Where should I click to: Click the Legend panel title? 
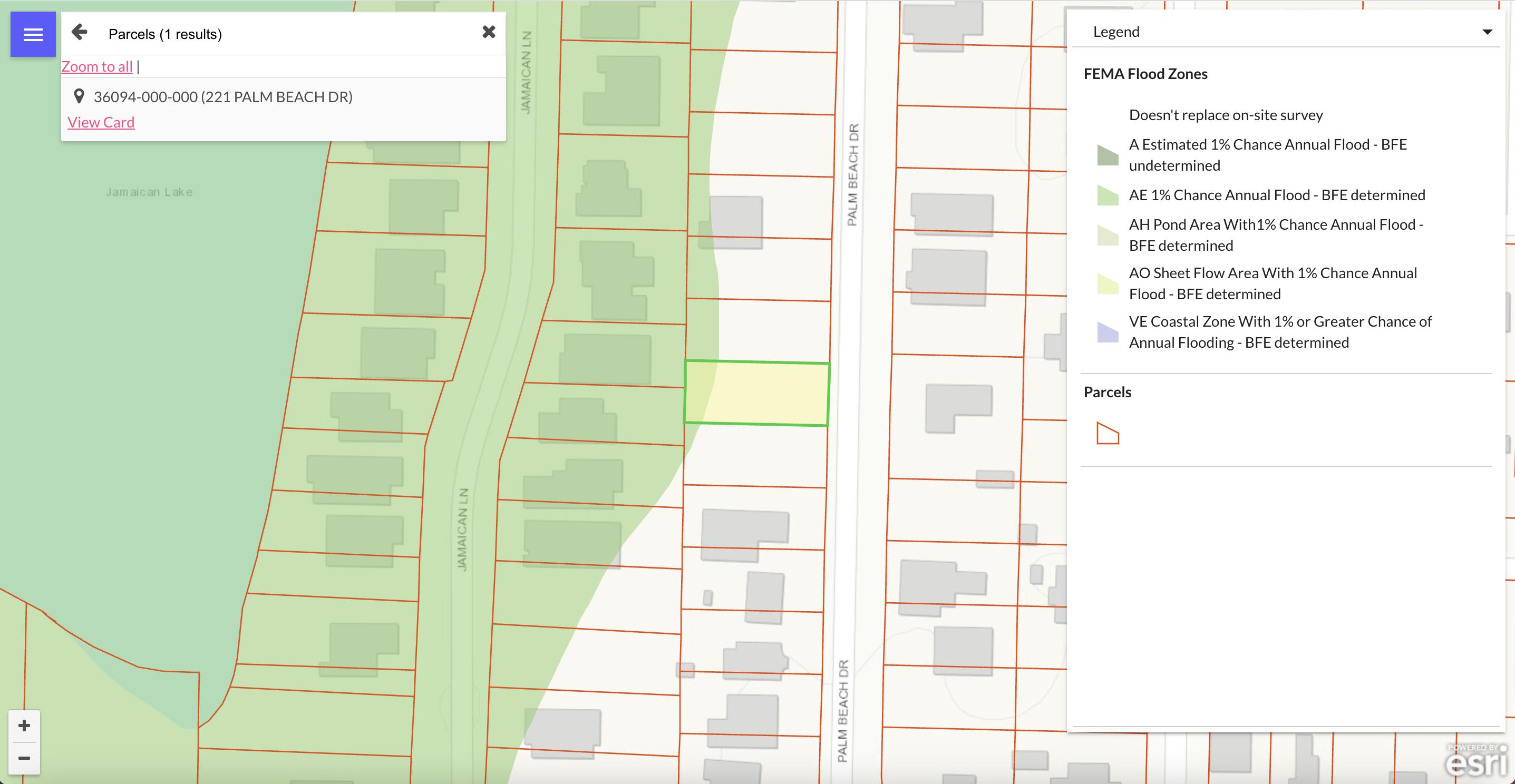point(1115,32)
